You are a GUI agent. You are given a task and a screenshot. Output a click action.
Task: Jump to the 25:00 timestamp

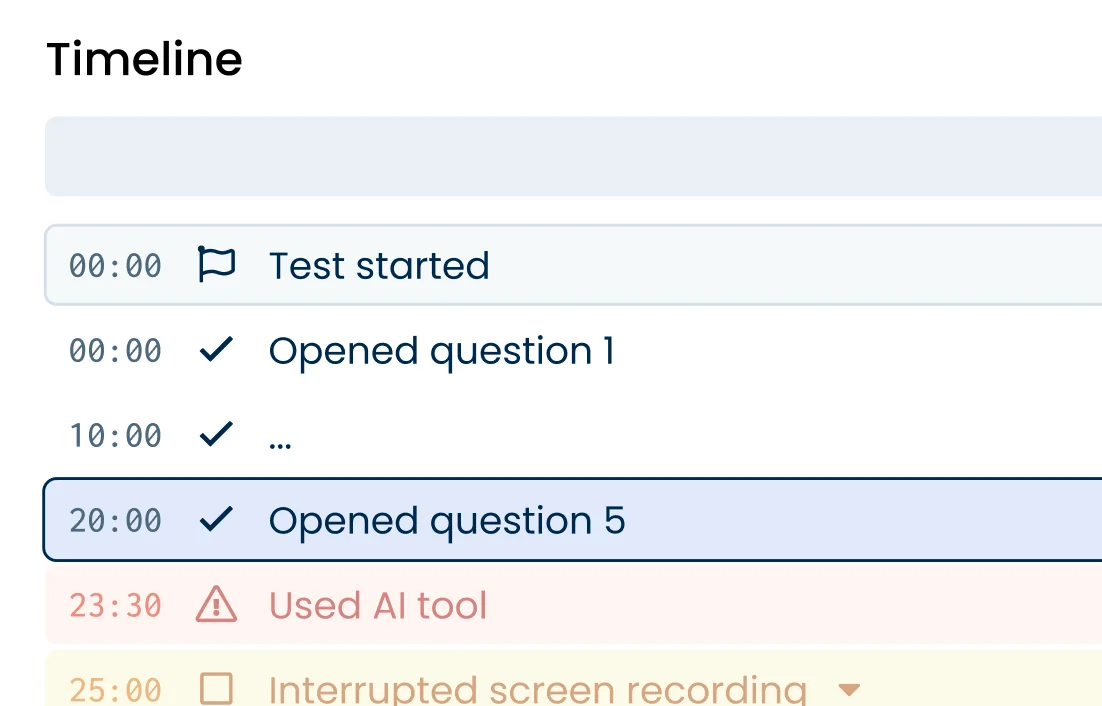pos(115,690)
